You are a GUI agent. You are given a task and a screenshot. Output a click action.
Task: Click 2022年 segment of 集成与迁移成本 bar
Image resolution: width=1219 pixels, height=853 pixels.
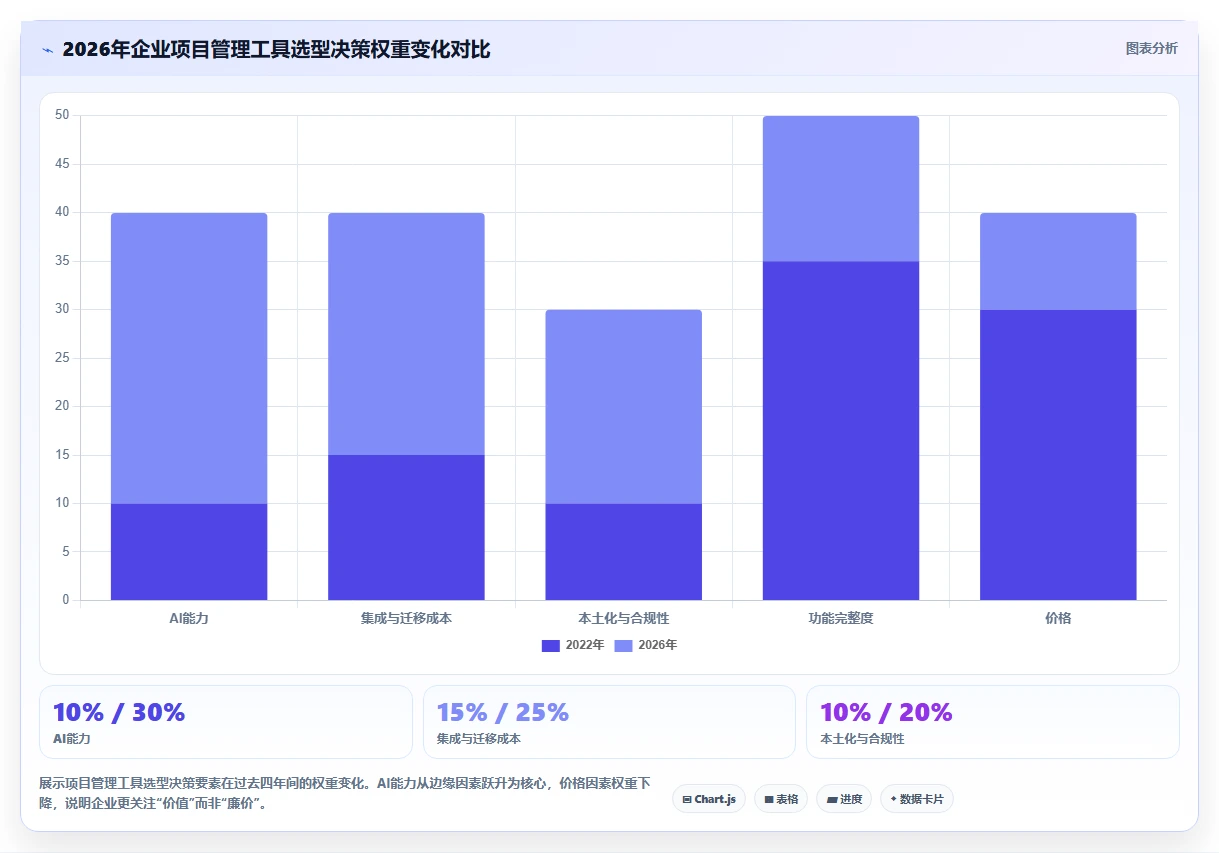(406, 527)
